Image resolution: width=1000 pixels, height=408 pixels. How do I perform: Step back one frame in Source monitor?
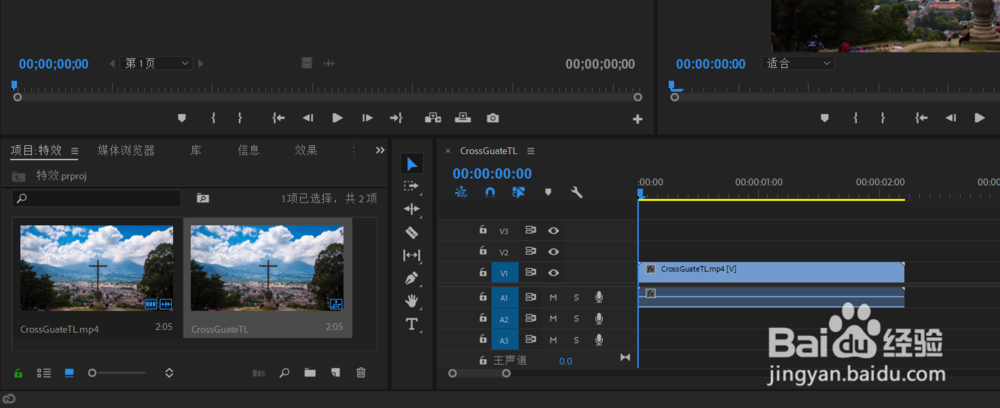tap(308, 118)
